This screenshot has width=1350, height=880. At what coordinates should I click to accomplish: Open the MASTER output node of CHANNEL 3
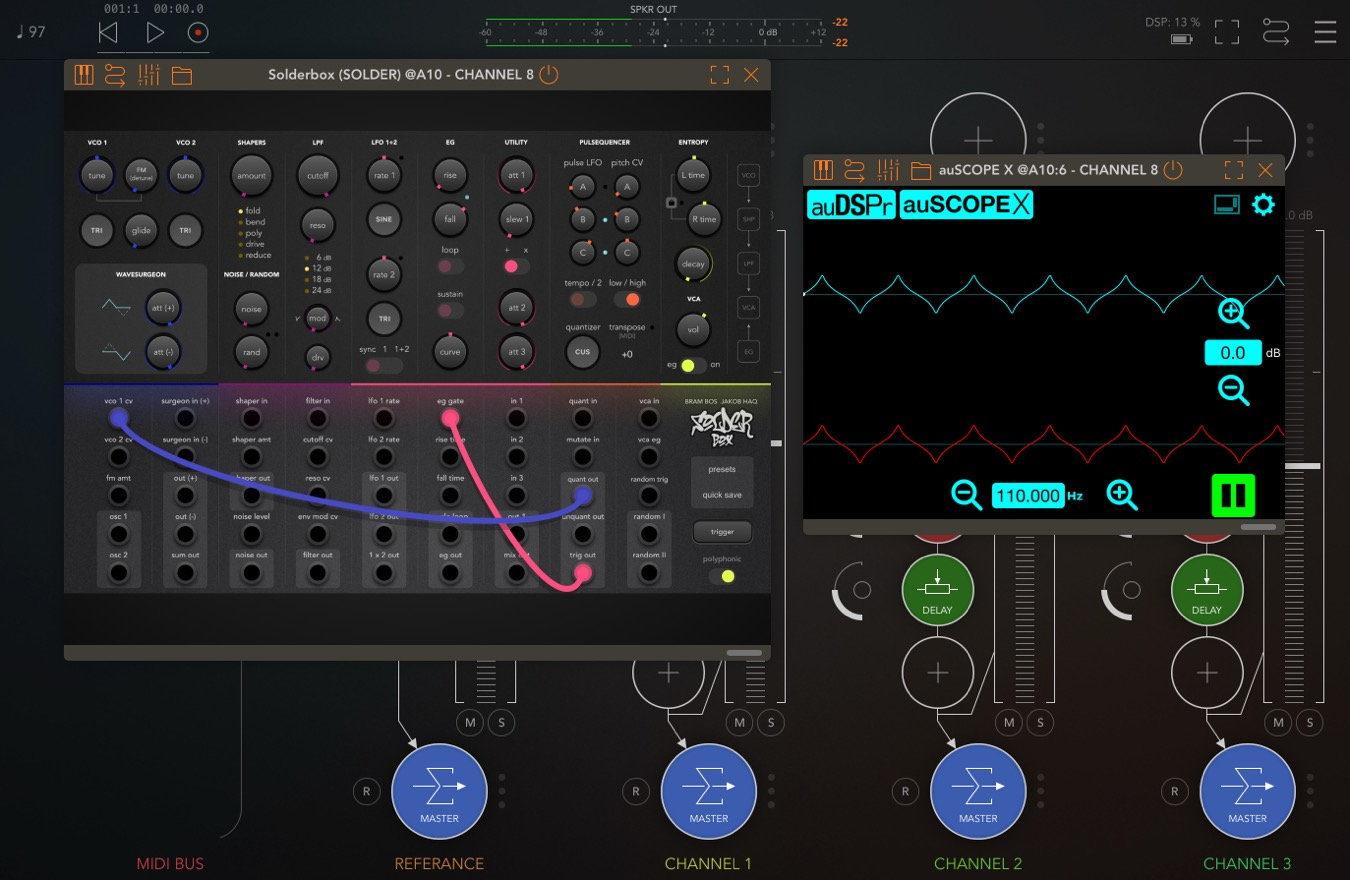click(1247, 791)
